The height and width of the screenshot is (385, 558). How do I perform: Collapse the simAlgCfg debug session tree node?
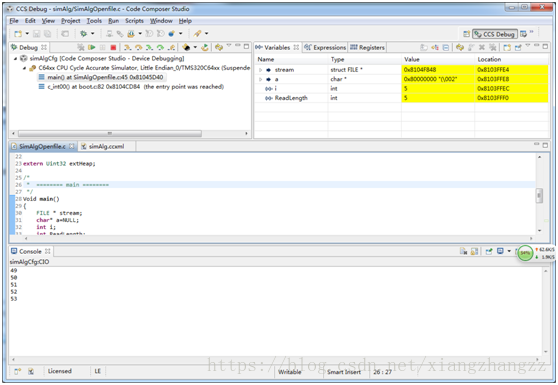(15, 58)
